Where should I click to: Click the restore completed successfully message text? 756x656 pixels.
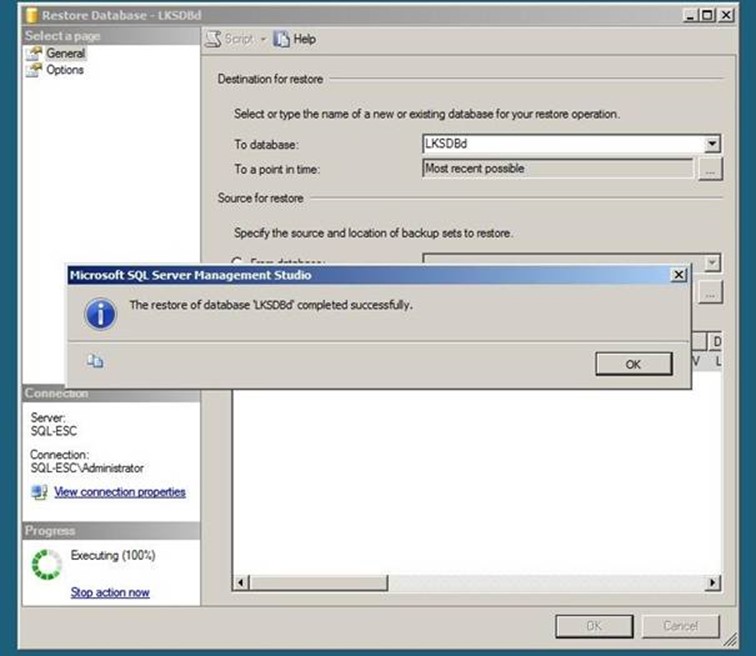coord(271,305)
